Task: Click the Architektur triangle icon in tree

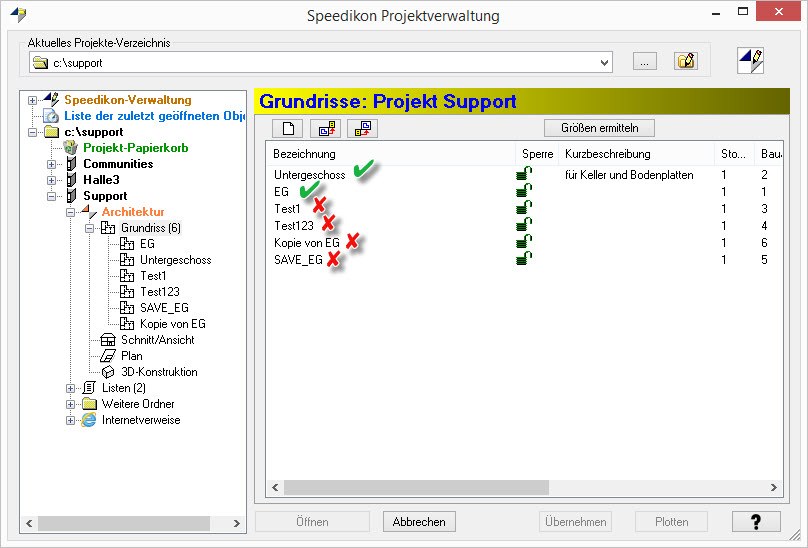Action: point(89,211)
